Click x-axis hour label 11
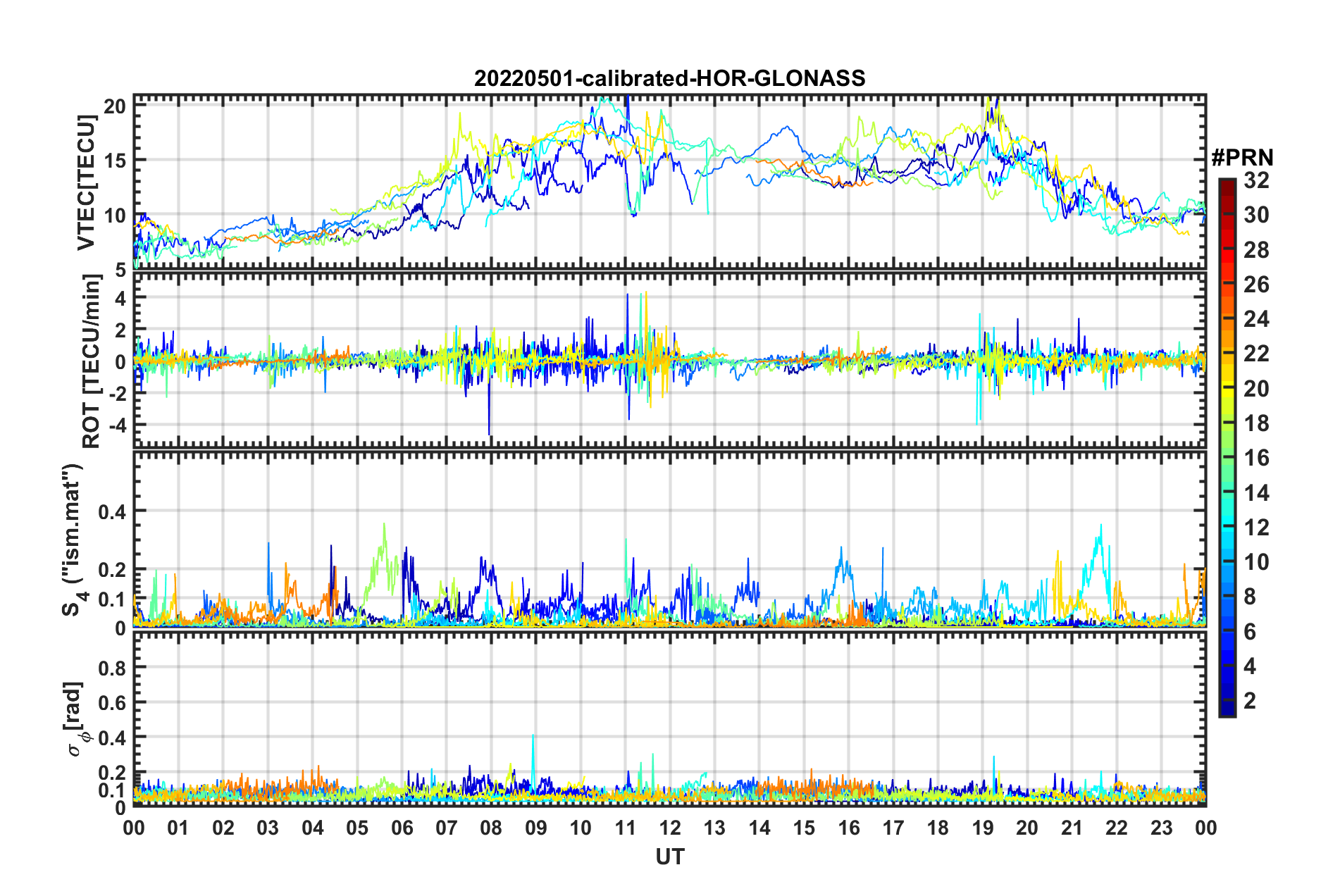The width and height of the screenshot is (1340, 896). tap(626, 828)
